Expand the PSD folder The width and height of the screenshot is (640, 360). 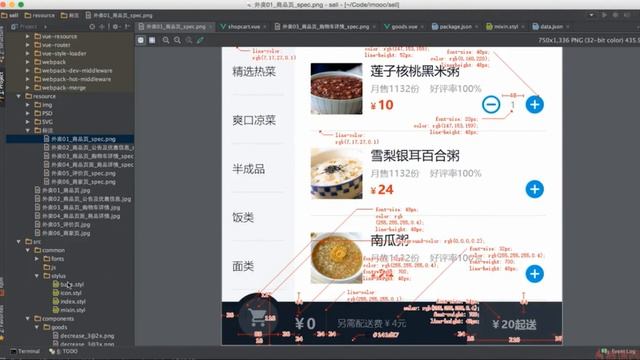27,113
